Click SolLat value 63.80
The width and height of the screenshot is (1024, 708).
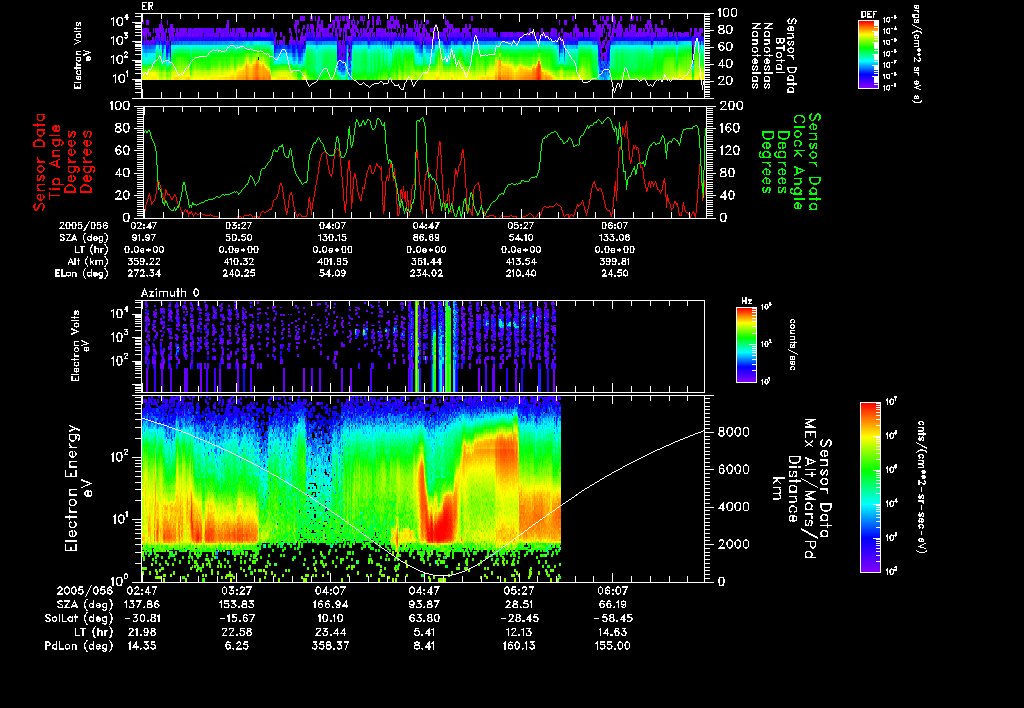click(424, 618)
